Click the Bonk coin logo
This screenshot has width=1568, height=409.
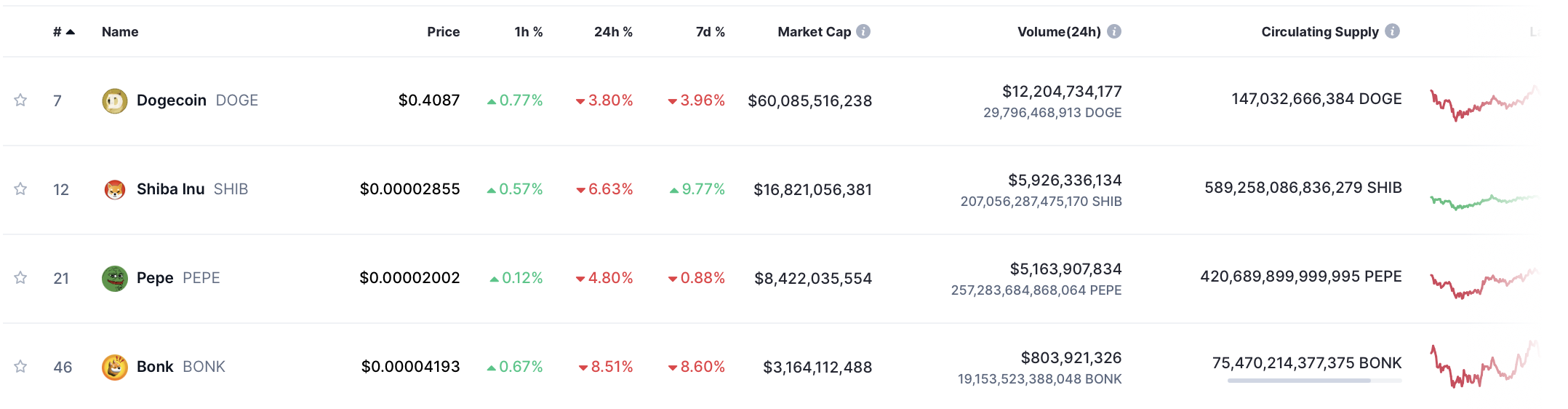tap(114, 368)
